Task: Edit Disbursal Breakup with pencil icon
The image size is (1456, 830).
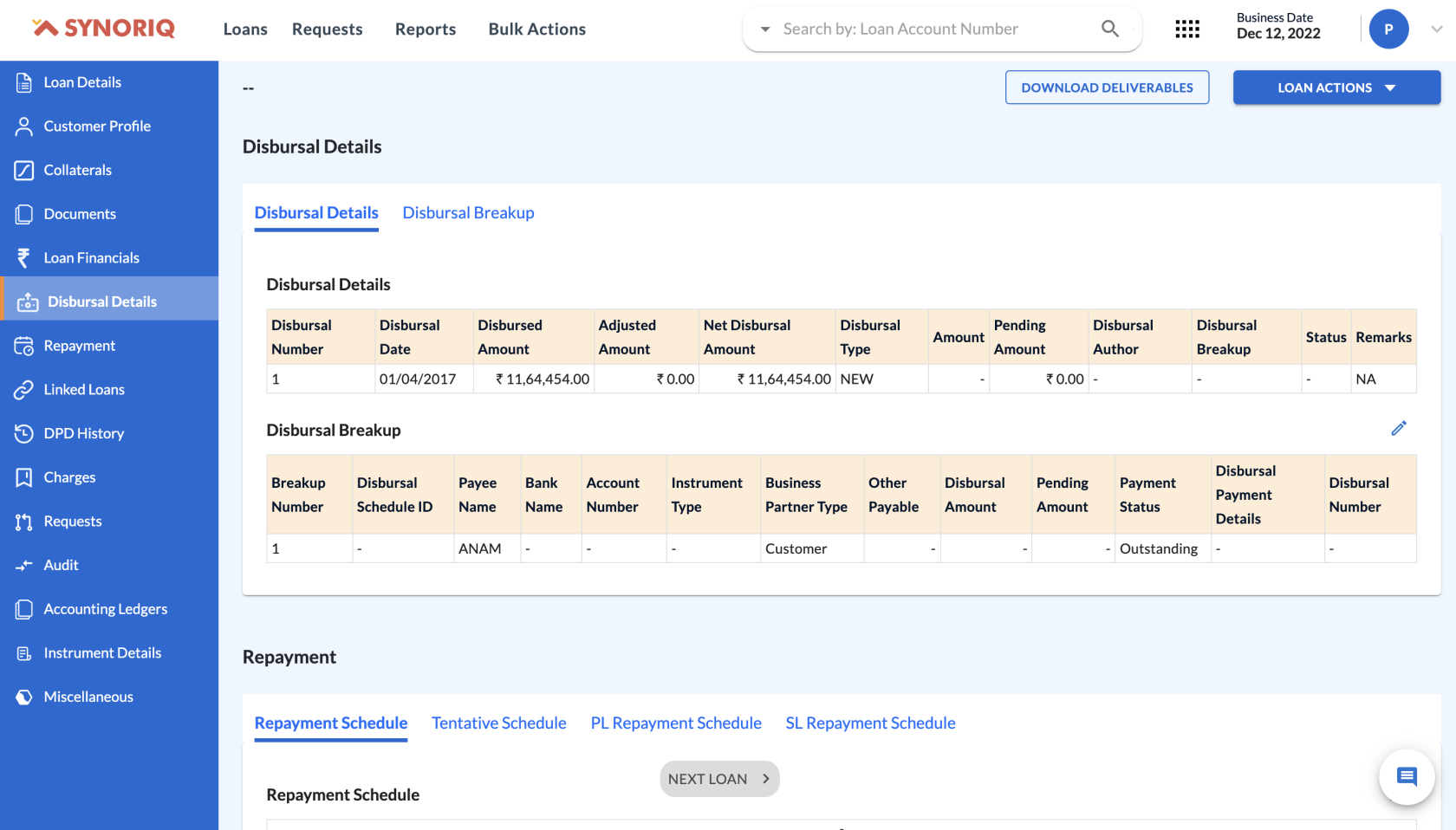Action: pos(1399,428)
